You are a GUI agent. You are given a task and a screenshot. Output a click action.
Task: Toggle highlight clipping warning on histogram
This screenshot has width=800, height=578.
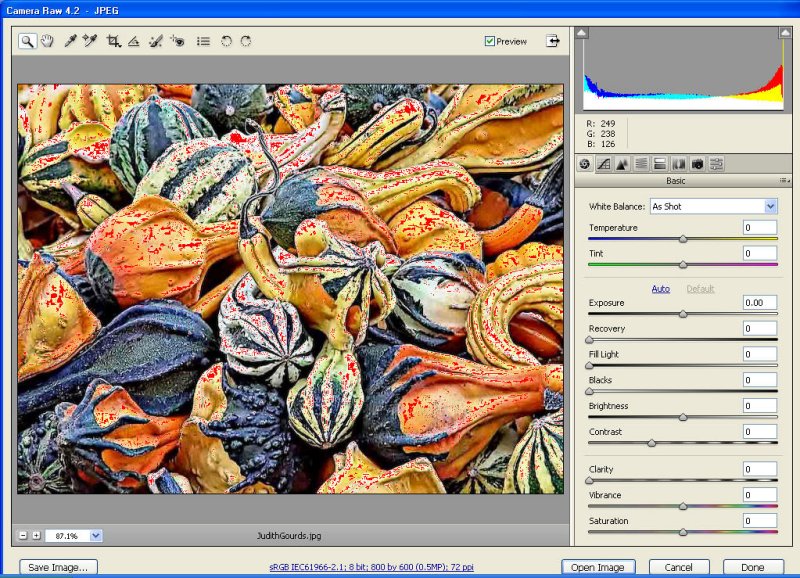pyautogui.click(x=785, y=33)
